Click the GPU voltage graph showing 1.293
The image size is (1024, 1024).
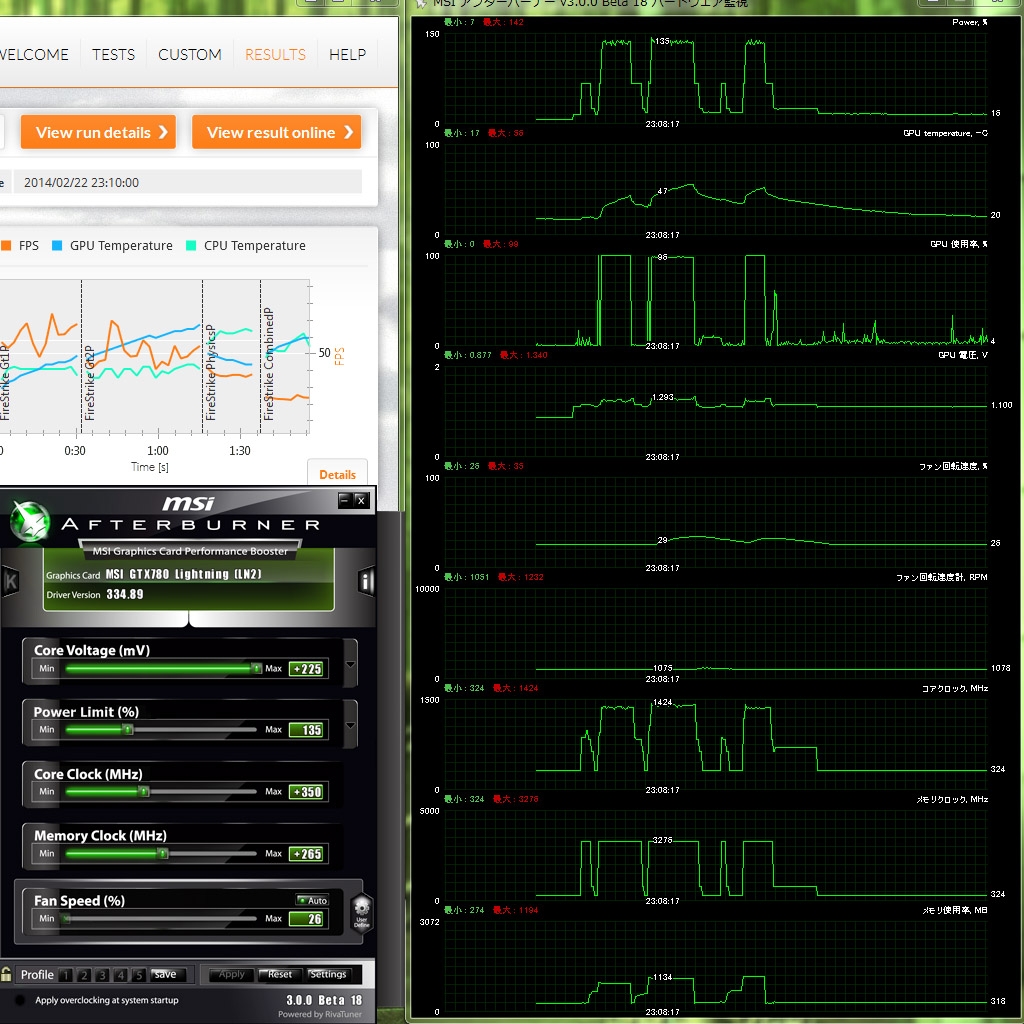click(716, 411)
